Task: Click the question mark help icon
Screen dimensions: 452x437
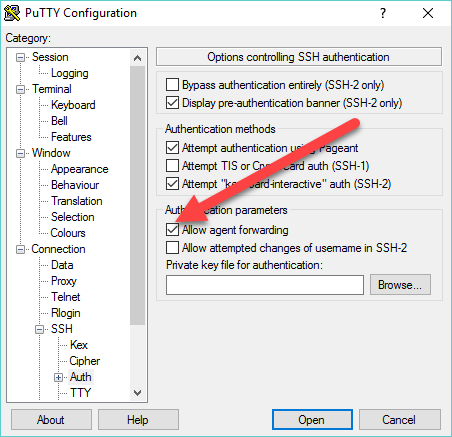Action: coord(383,13)
